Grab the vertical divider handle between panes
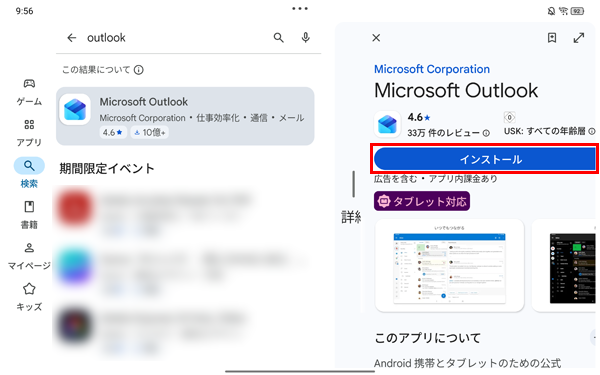Viewport: 600px width, 375px height. coord(354,184)
